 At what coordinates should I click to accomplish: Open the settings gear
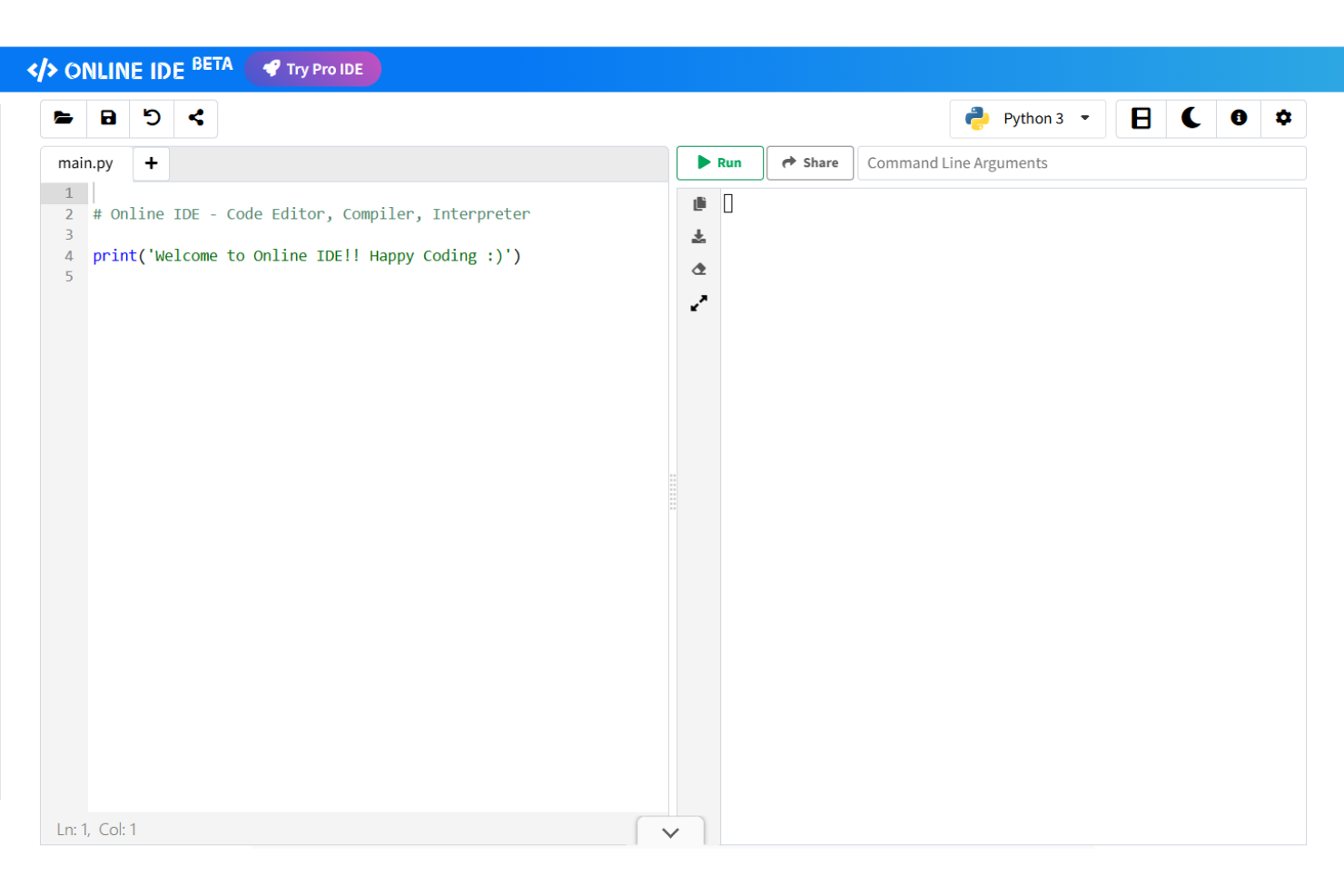pyautogui.click(x=1283, y=118)
